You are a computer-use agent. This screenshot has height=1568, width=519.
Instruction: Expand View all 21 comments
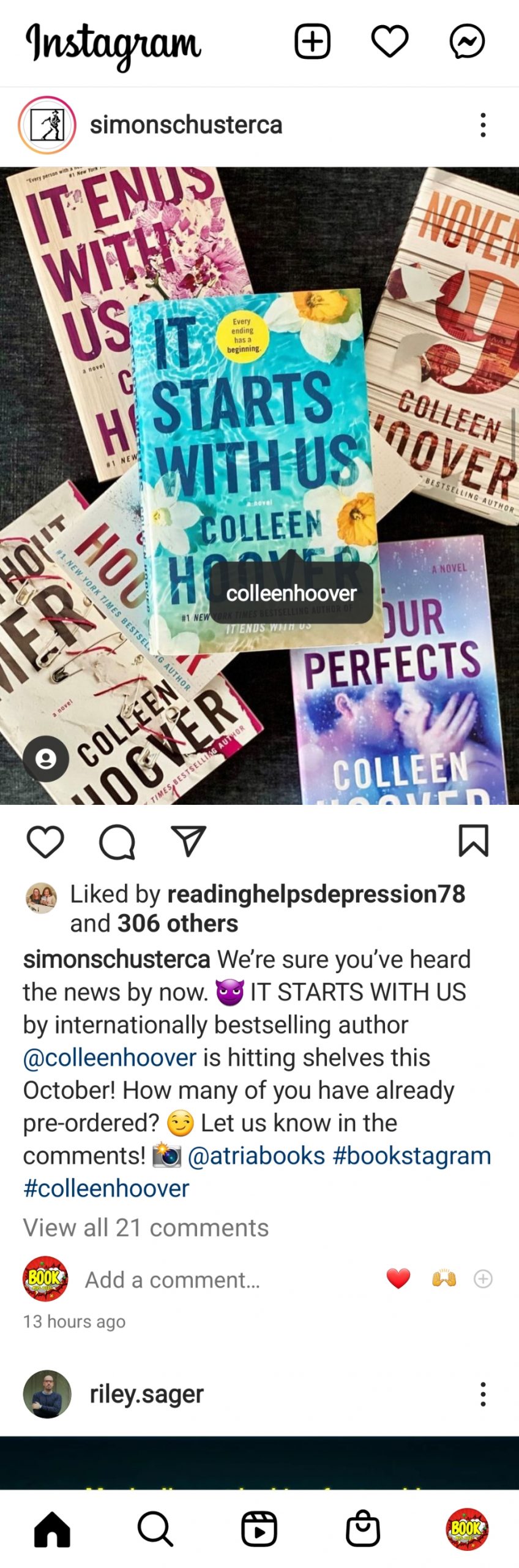[146, 1228]
